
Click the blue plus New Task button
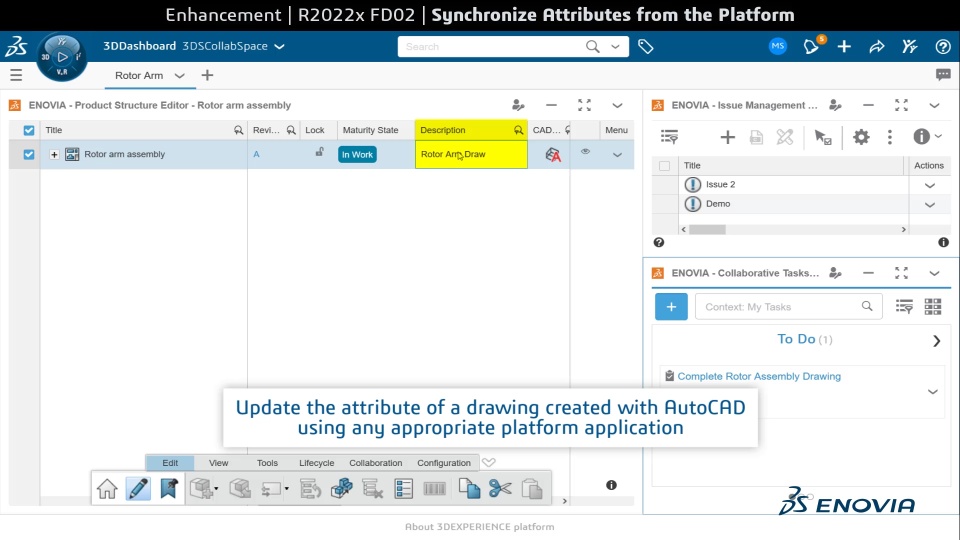pos(671,307)
